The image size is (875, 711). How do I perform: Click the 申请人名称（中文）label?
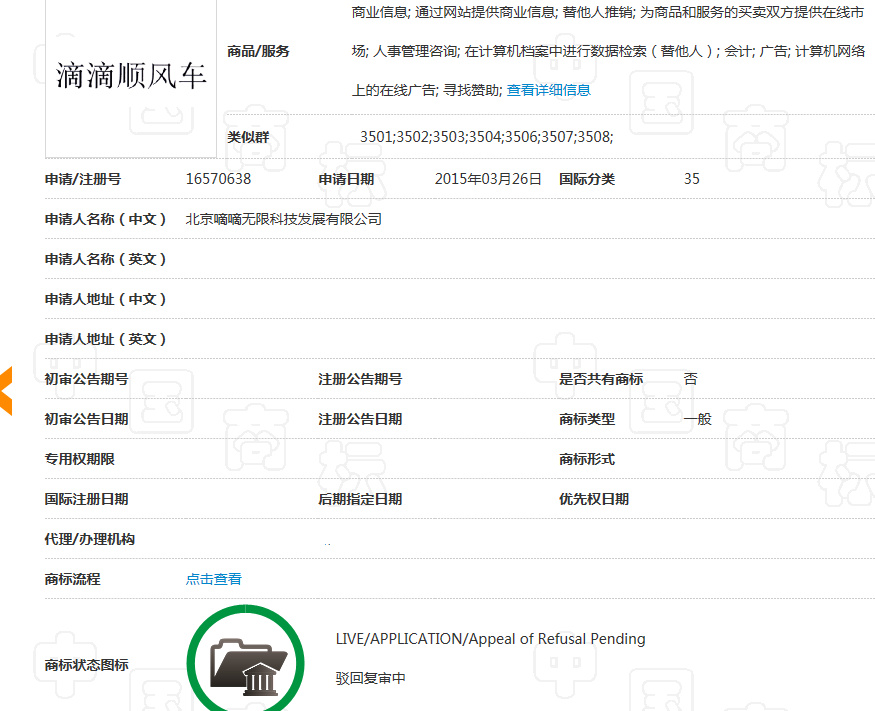tap(105, 219)
